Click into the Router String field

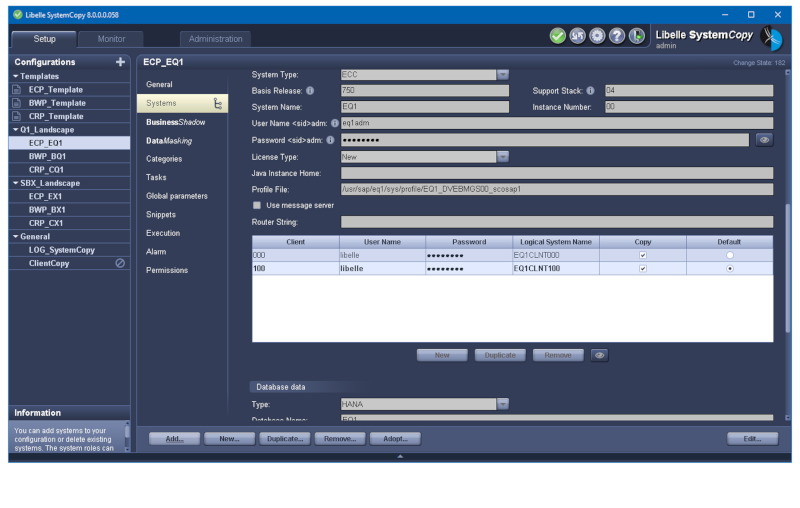tap(556, 222)
